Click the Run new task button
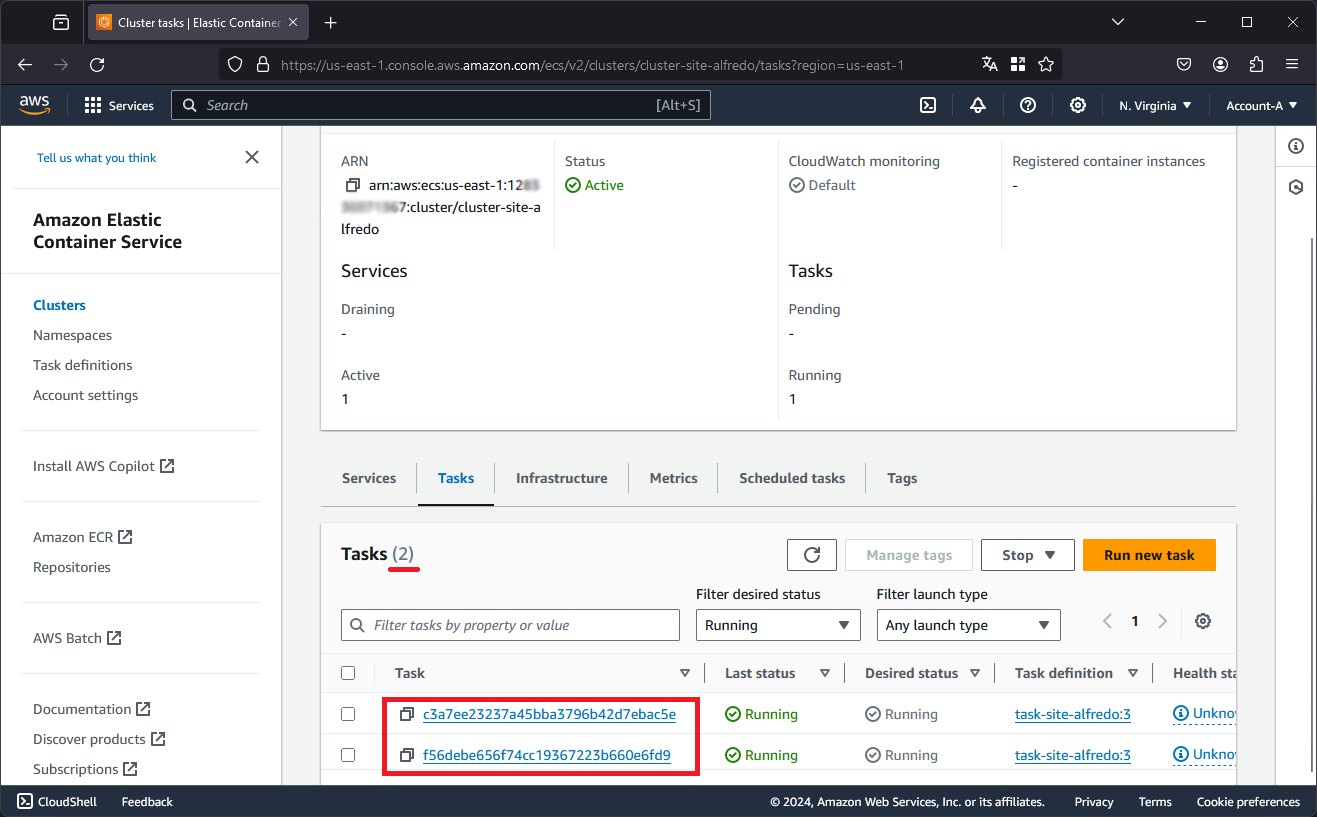The image size is (1317, 817). pyautogui.click(x=1149, y=555)
